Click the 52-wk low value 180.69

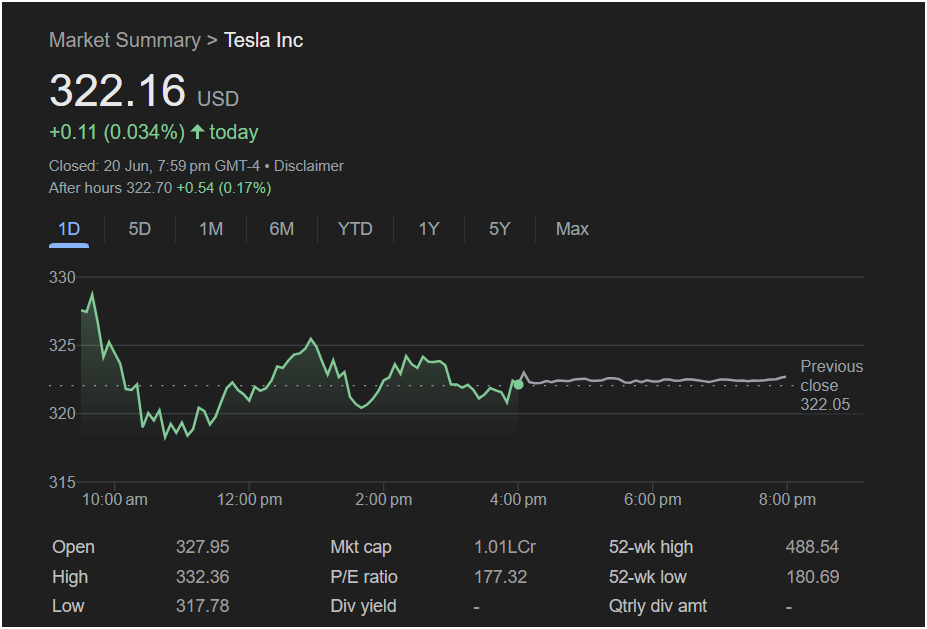click(x=812, y=577)
